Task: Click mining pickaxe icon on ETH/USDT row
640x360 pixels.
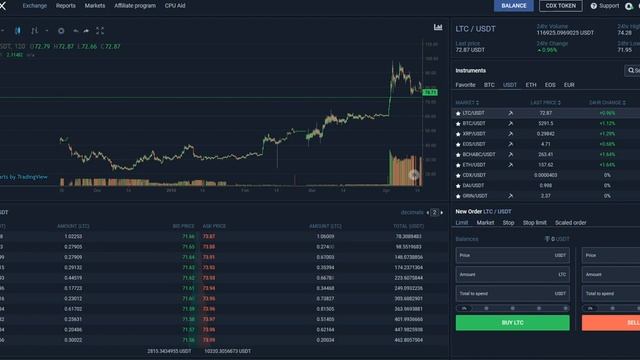Action: pyautogui.click(x=510, y=165)
